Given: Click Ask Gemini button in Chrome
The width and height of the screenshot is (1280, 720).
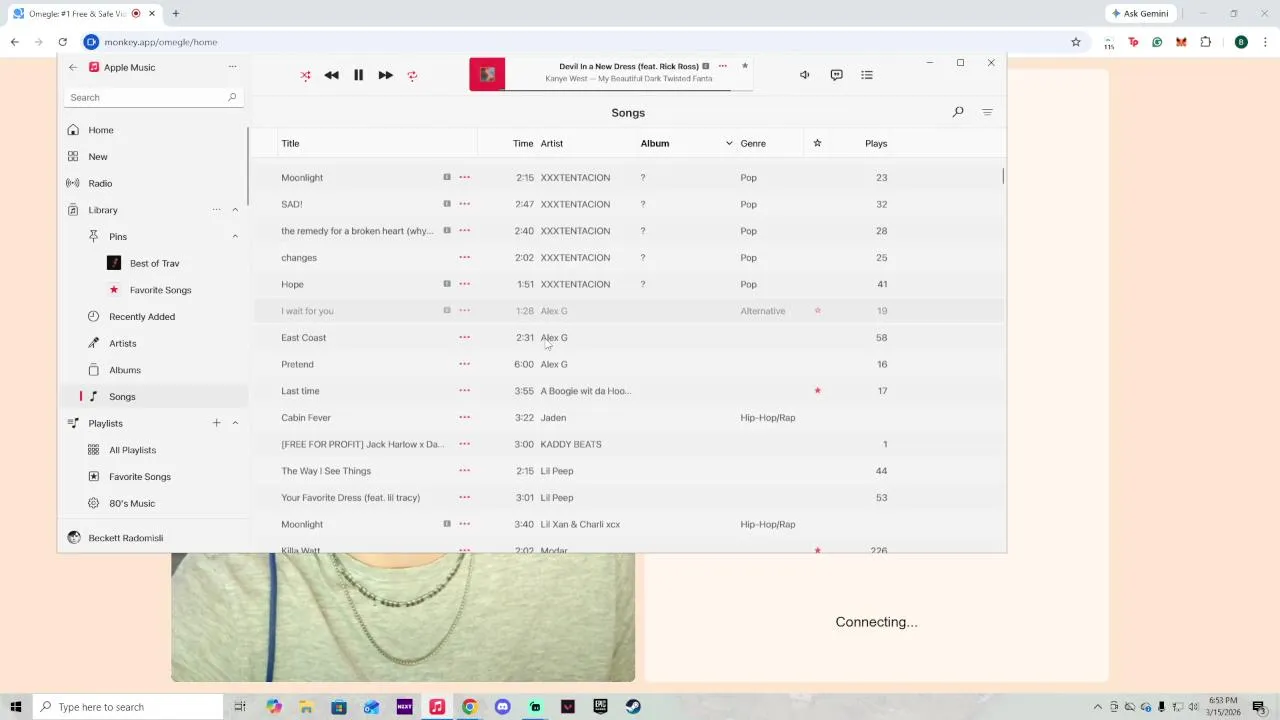Looking at the screenshot, I should (1140, 14).
